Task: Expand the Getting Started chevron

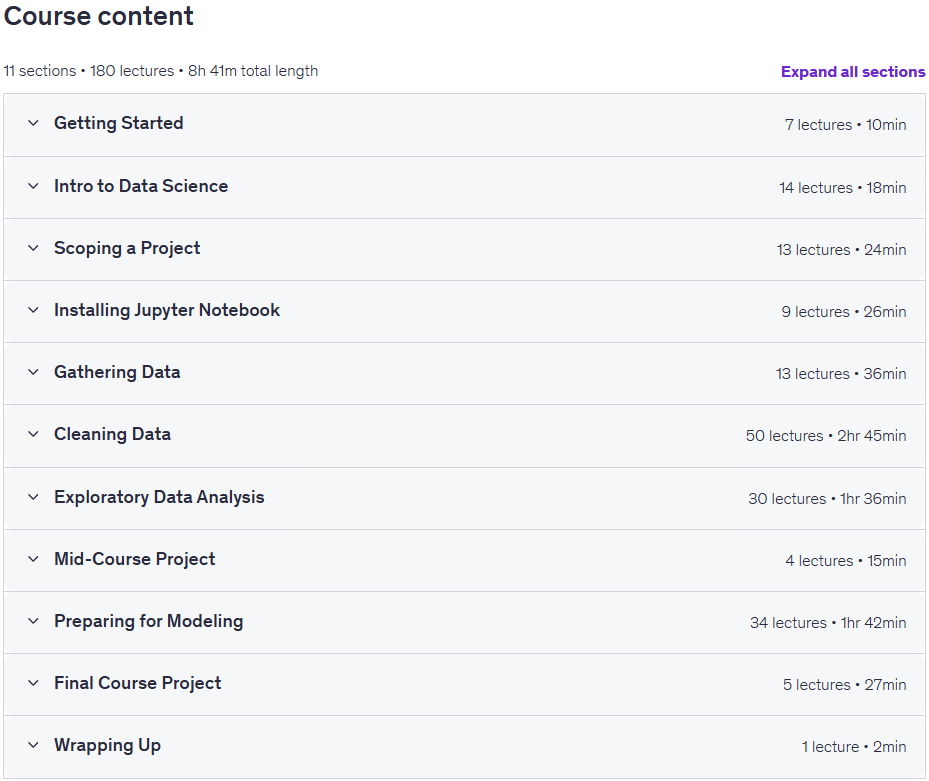Action: click(x=33, y=123)
